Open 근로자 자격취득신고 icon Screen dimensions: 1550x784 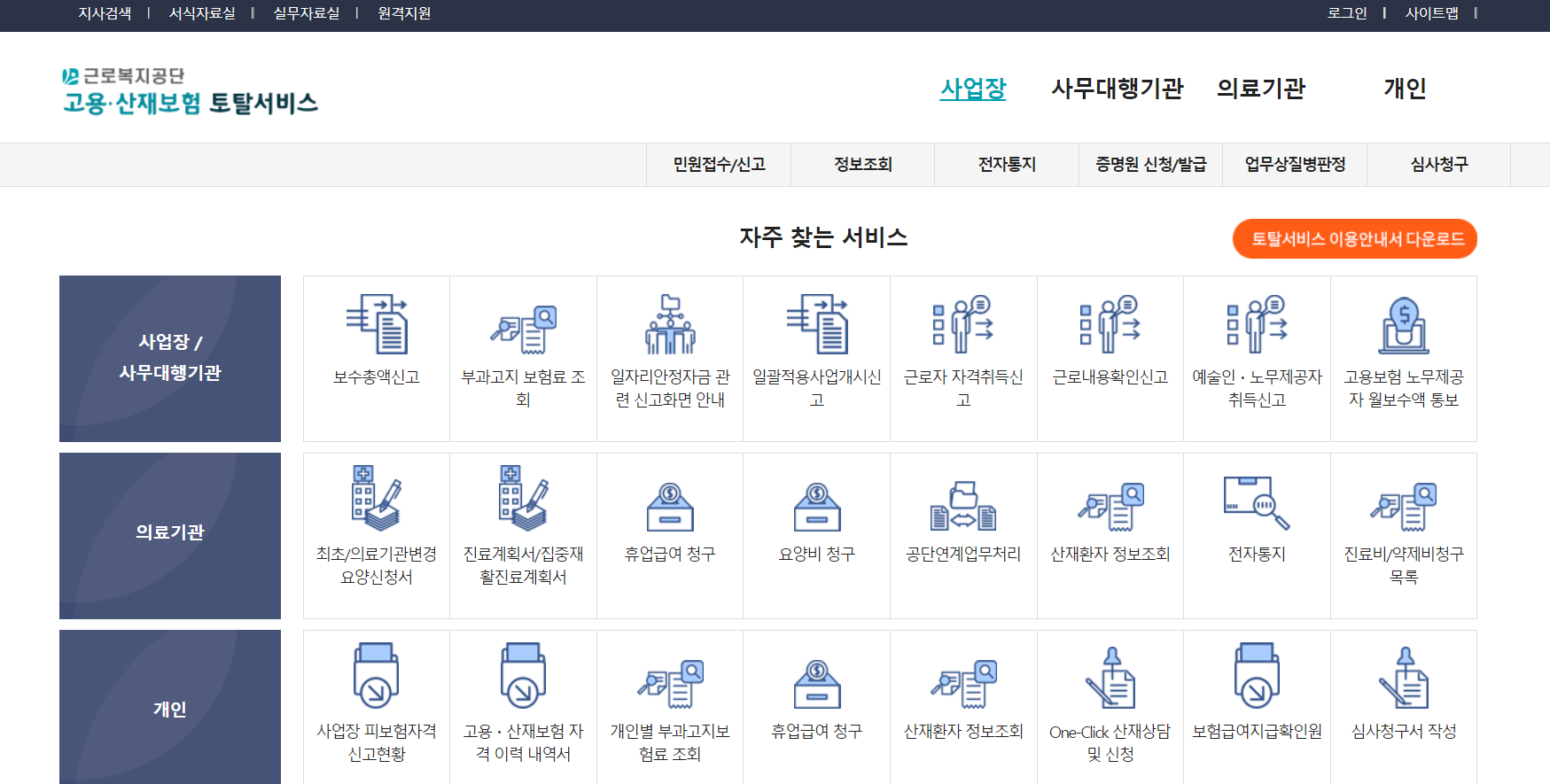pyautogui.click(x=963, y=324)
